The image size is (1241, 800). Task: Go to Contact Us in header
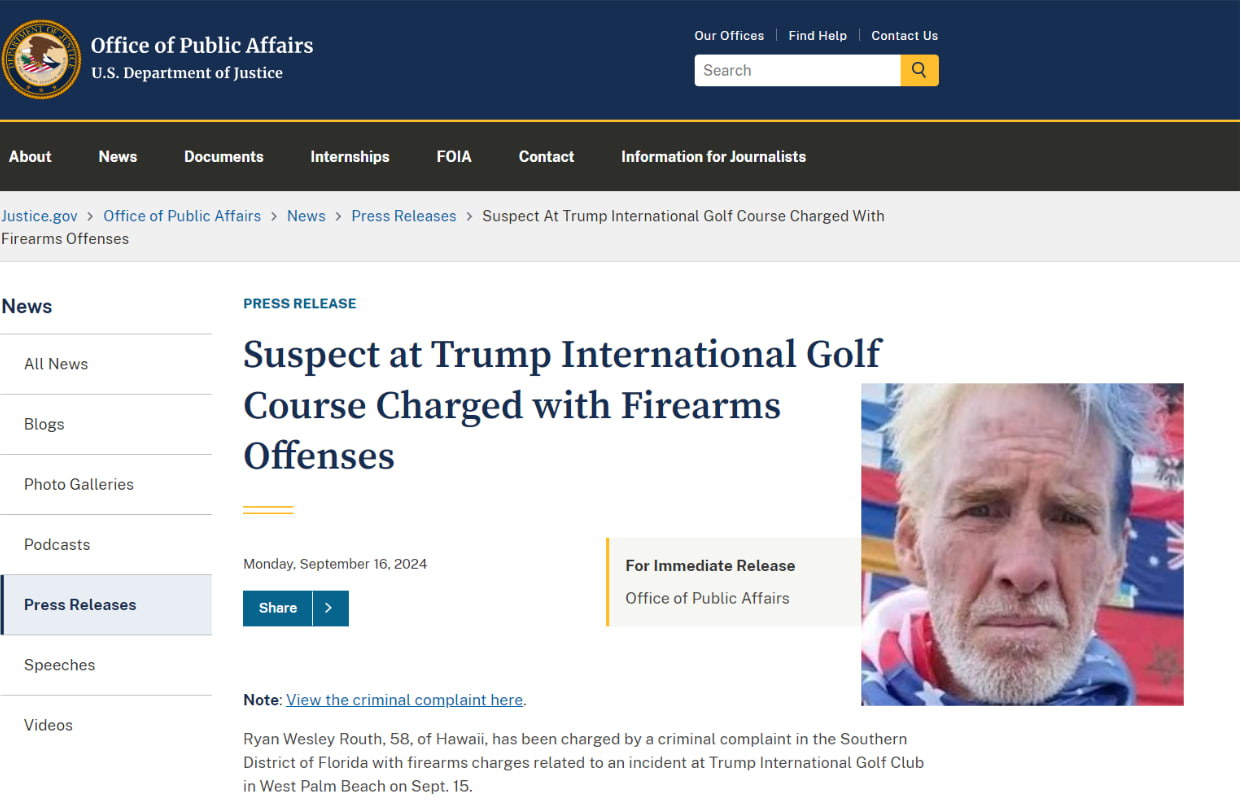[904, 35]
